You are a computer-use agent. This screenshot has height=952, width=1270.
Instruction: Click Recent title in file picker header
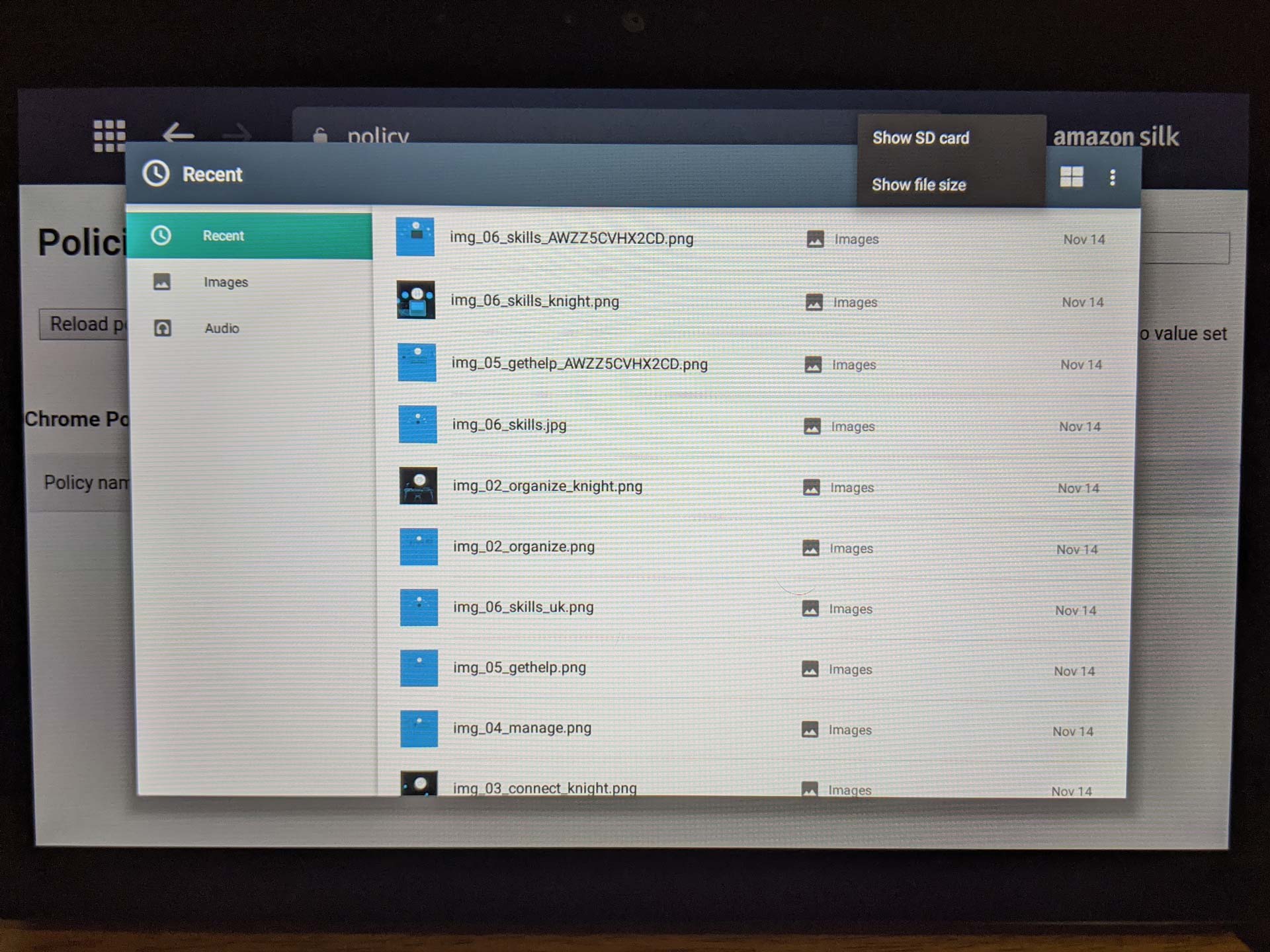point(212,175)
